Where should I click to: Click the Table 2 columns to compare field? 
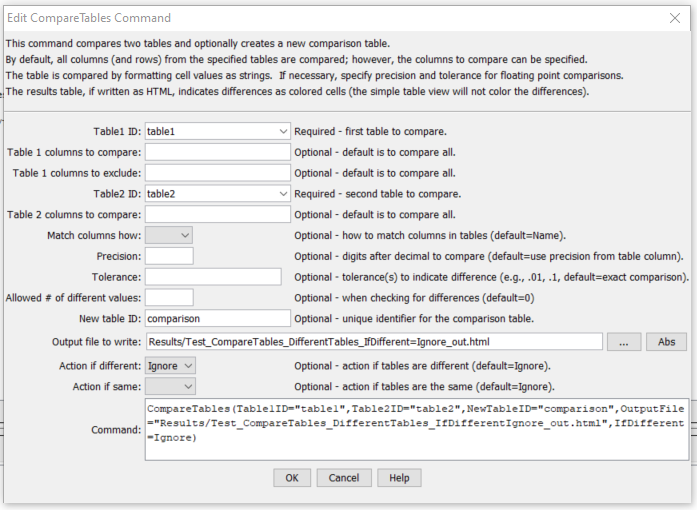click(217, 215)
